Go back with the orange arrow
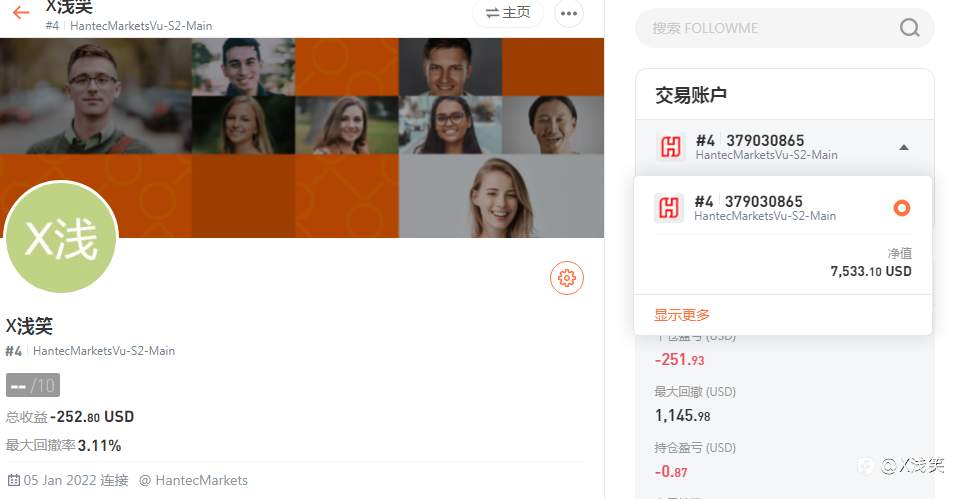Screen dimensions: 956x499 (21, 12)
